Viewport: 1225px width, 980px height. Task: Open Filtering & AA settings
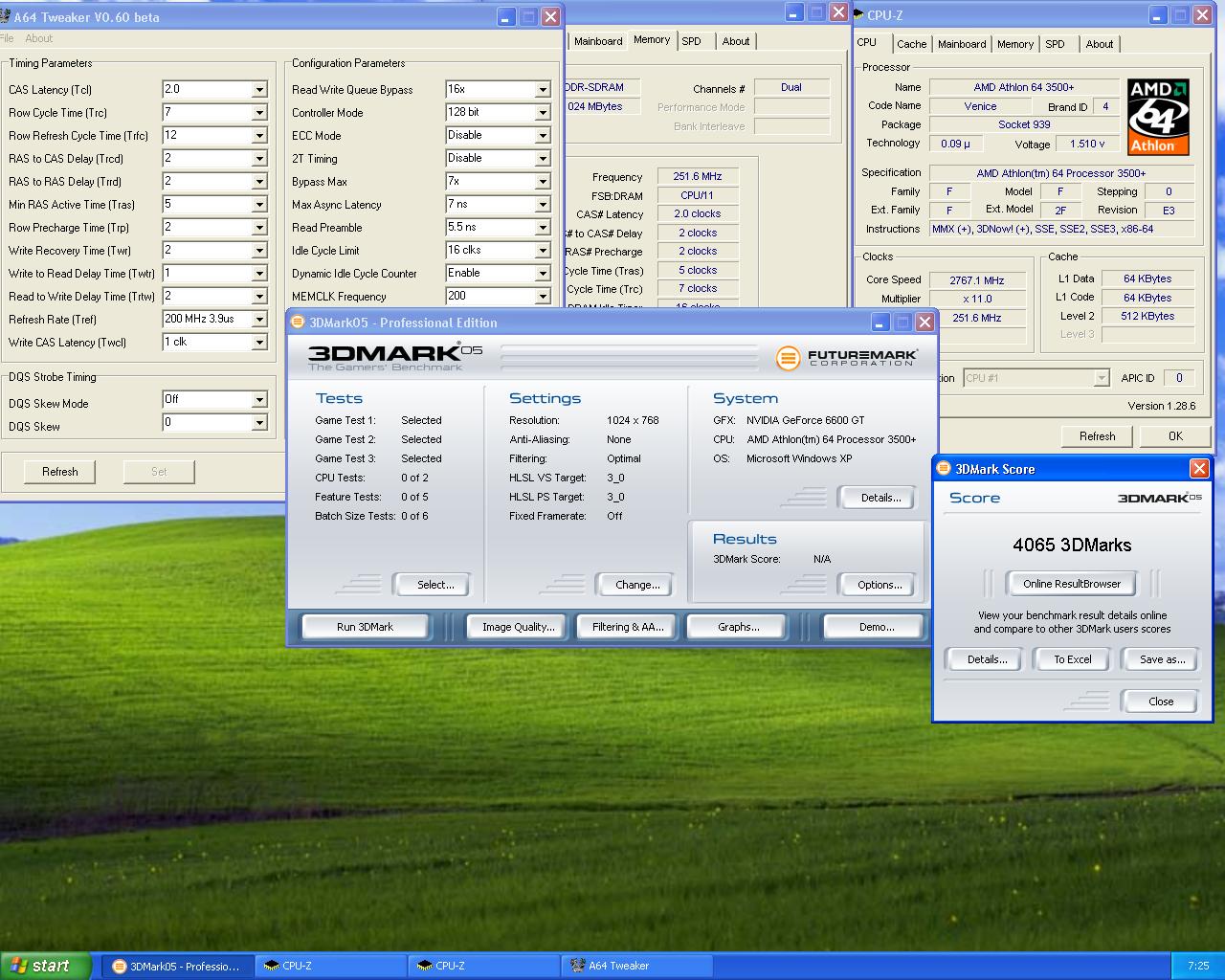click(628, 627)
